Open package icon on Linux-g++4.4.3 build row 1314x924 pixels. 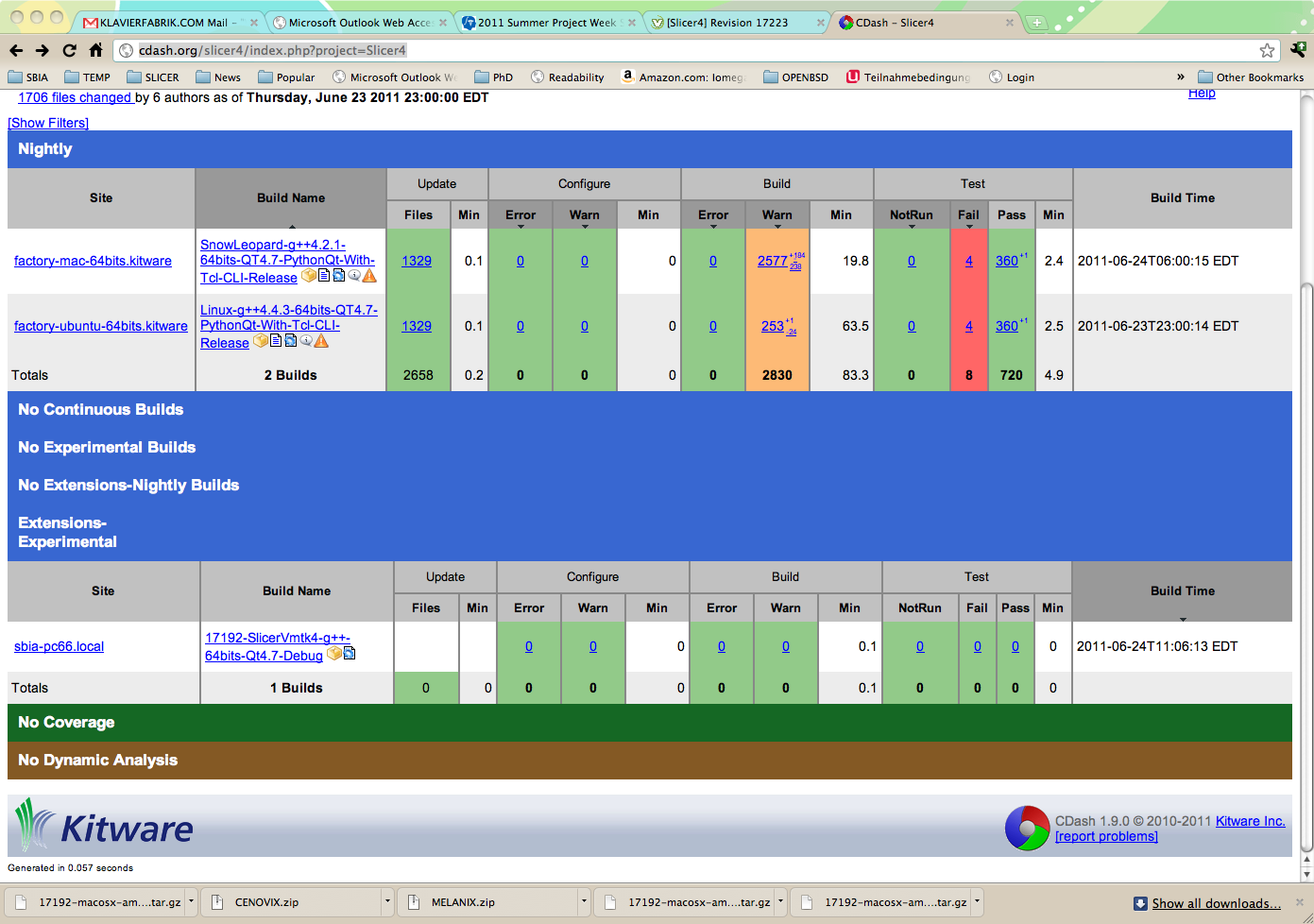click(x=260, y=341)
